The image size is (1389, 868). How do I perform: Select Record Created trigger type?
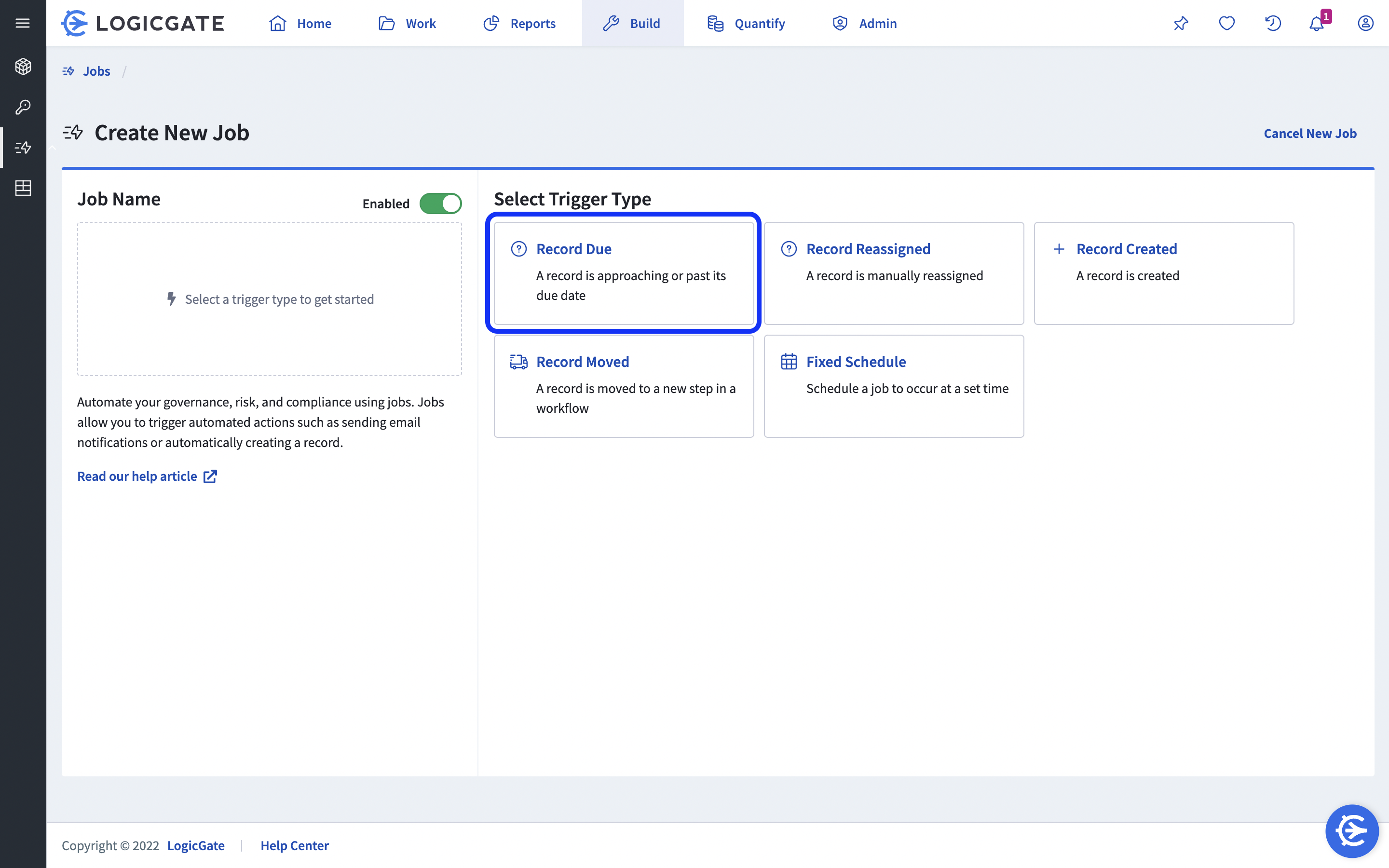point(1164,273)
